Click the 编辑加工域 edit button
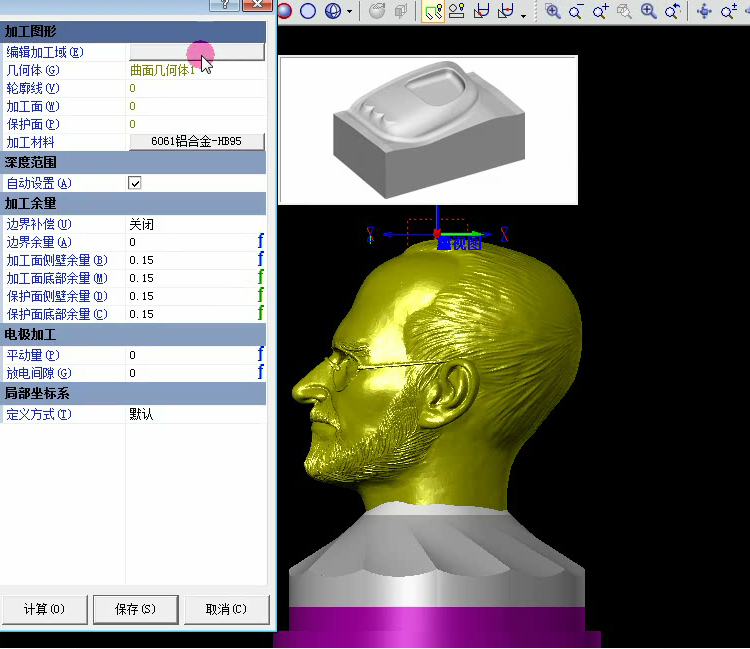The width and height of the screenshot is (750, 649). click(197, 52)
